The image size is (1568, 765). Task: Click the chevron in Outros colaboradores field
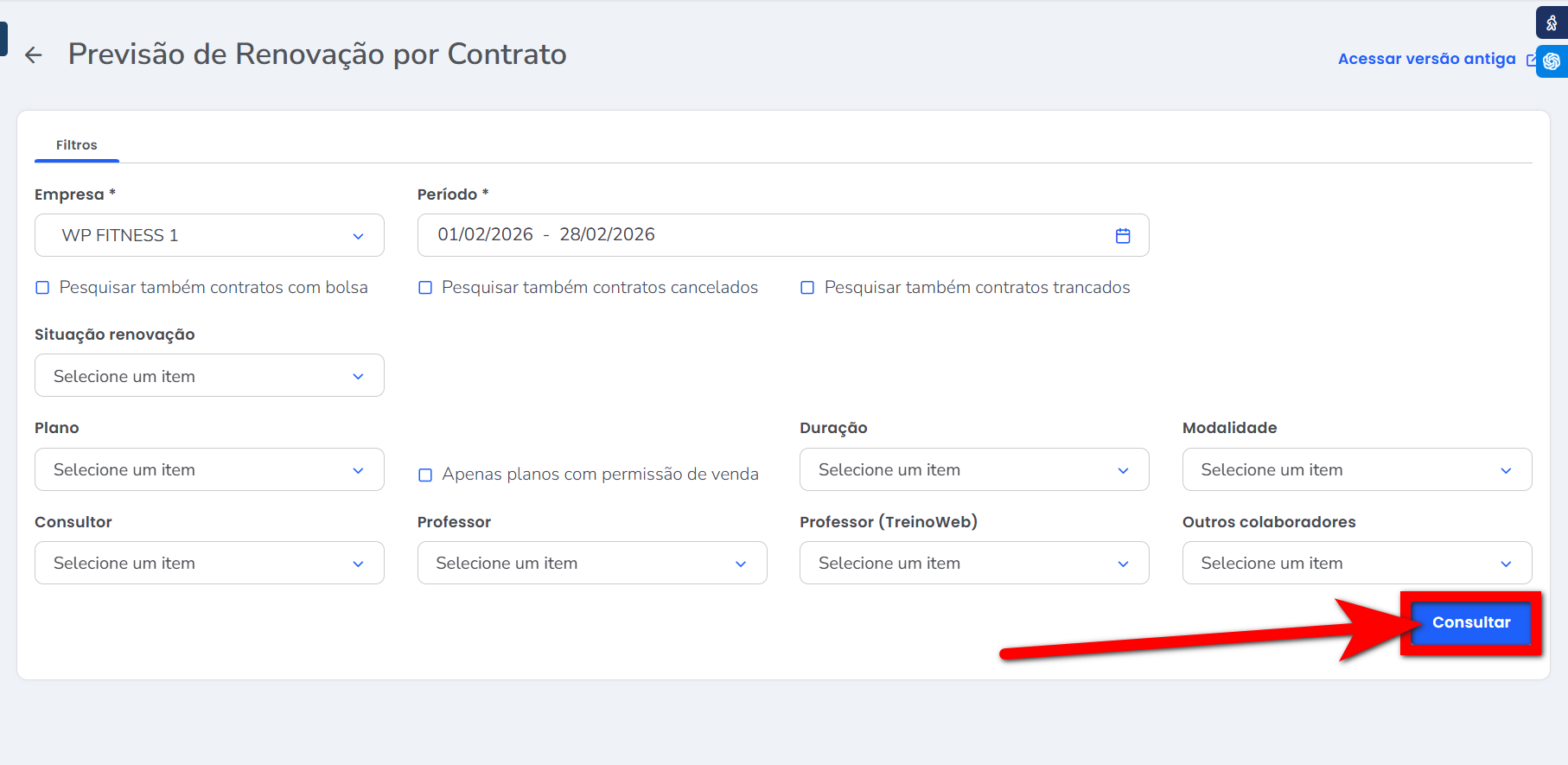pos(1506,564)
